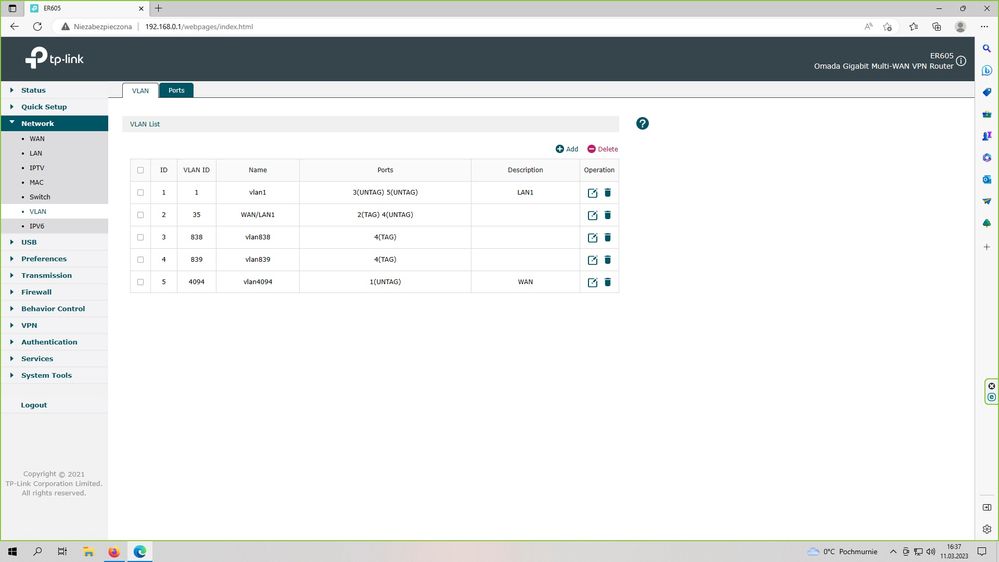Click trash icon for WAN/LAN1 row

tap(607, 215)
